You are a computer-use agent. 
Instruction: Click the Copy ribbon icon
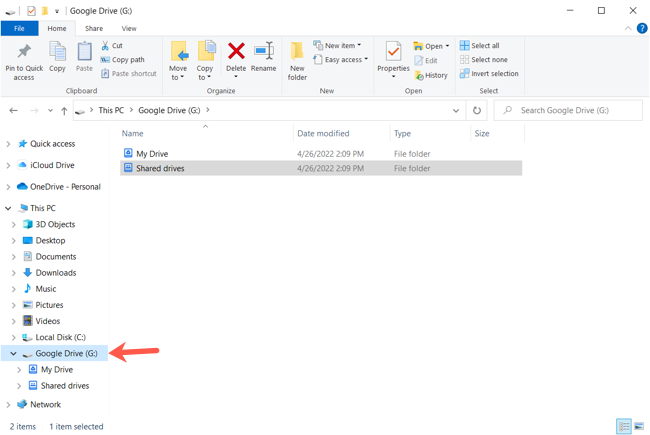click(x=57, y=52)
